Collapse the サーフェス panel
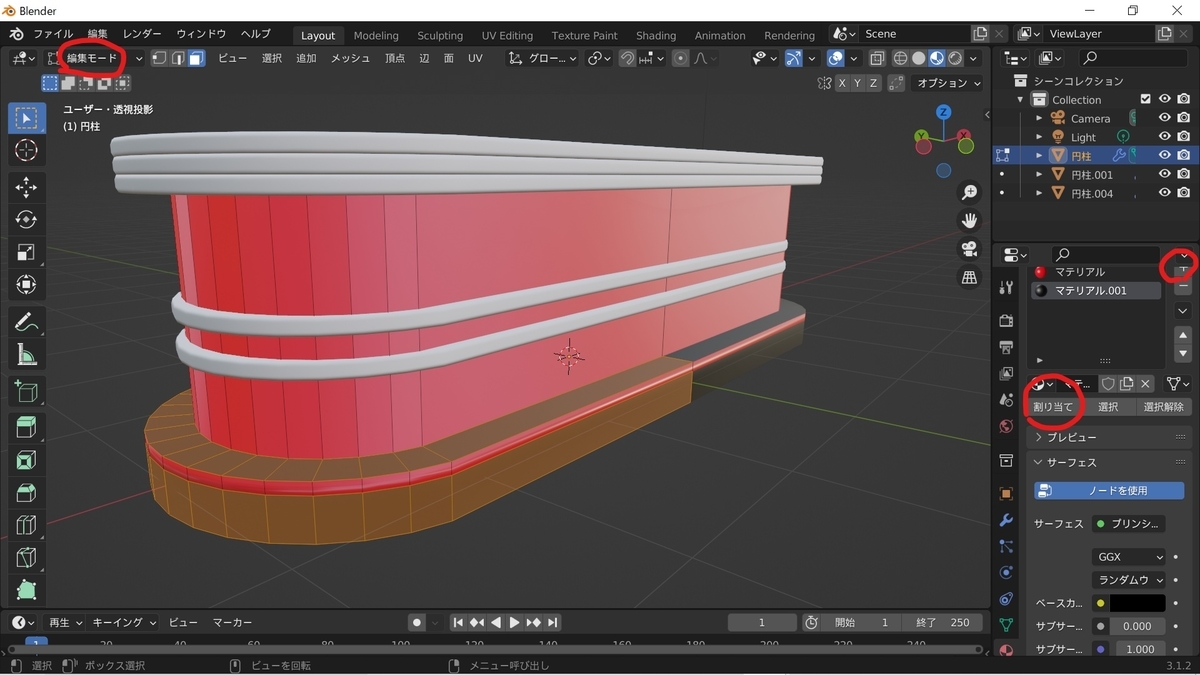1200x675 pixels. (1072, 462)
